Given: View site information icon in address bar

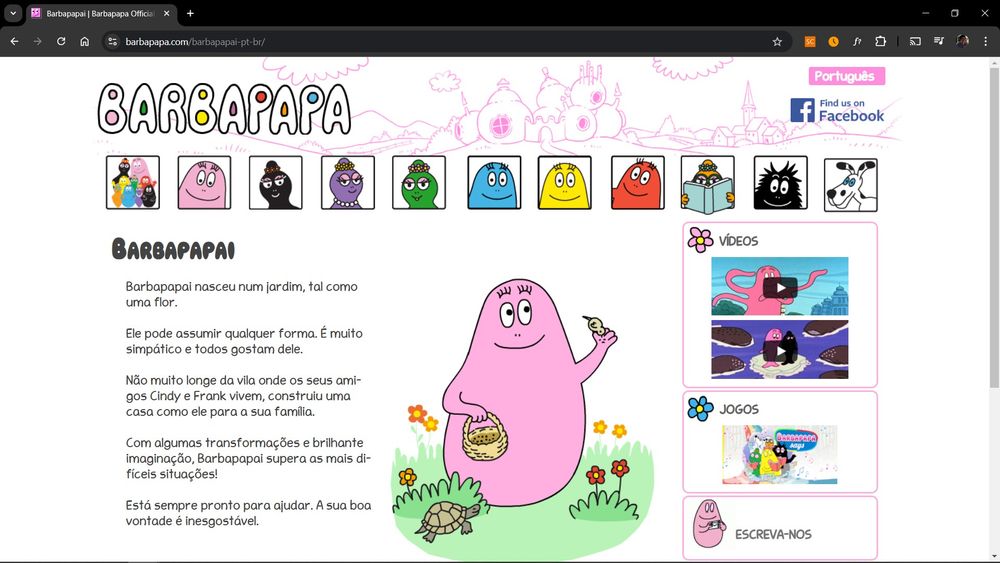Looking at the screenshot, I should [x=112, y=41].
